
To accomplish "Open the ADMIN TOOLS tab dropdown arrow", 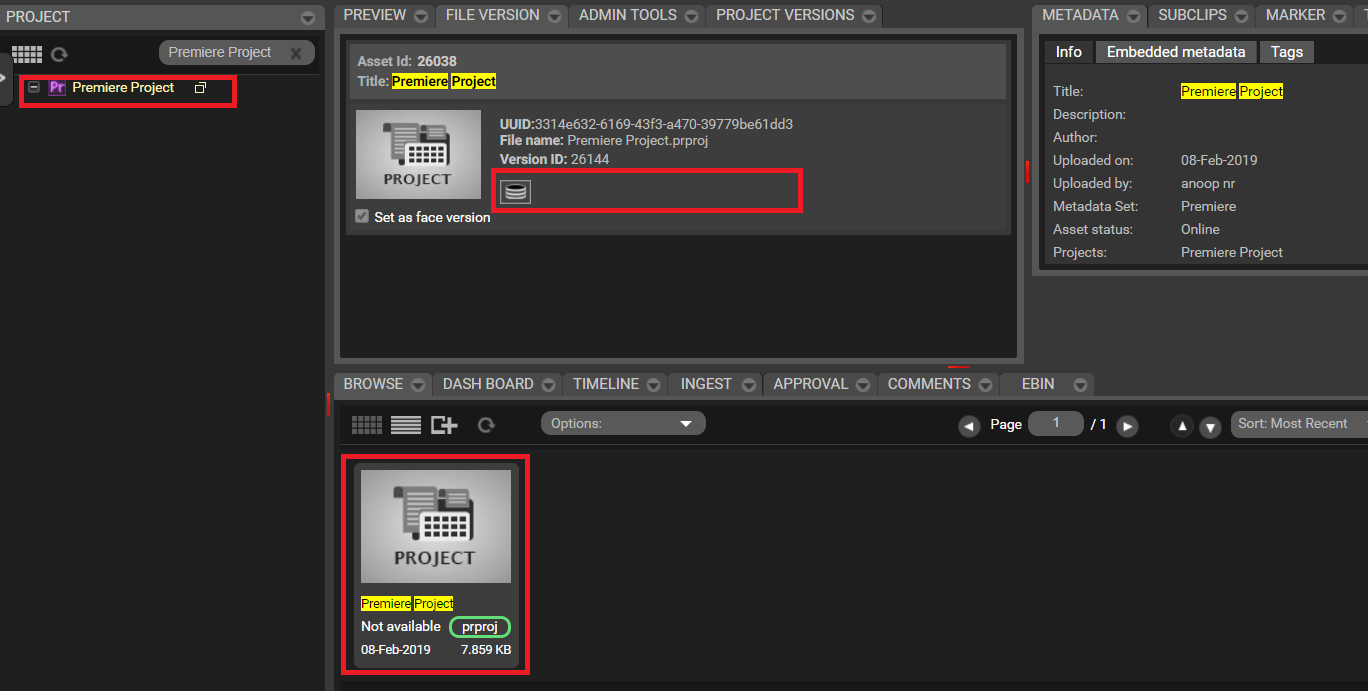I will click(691, 16).
